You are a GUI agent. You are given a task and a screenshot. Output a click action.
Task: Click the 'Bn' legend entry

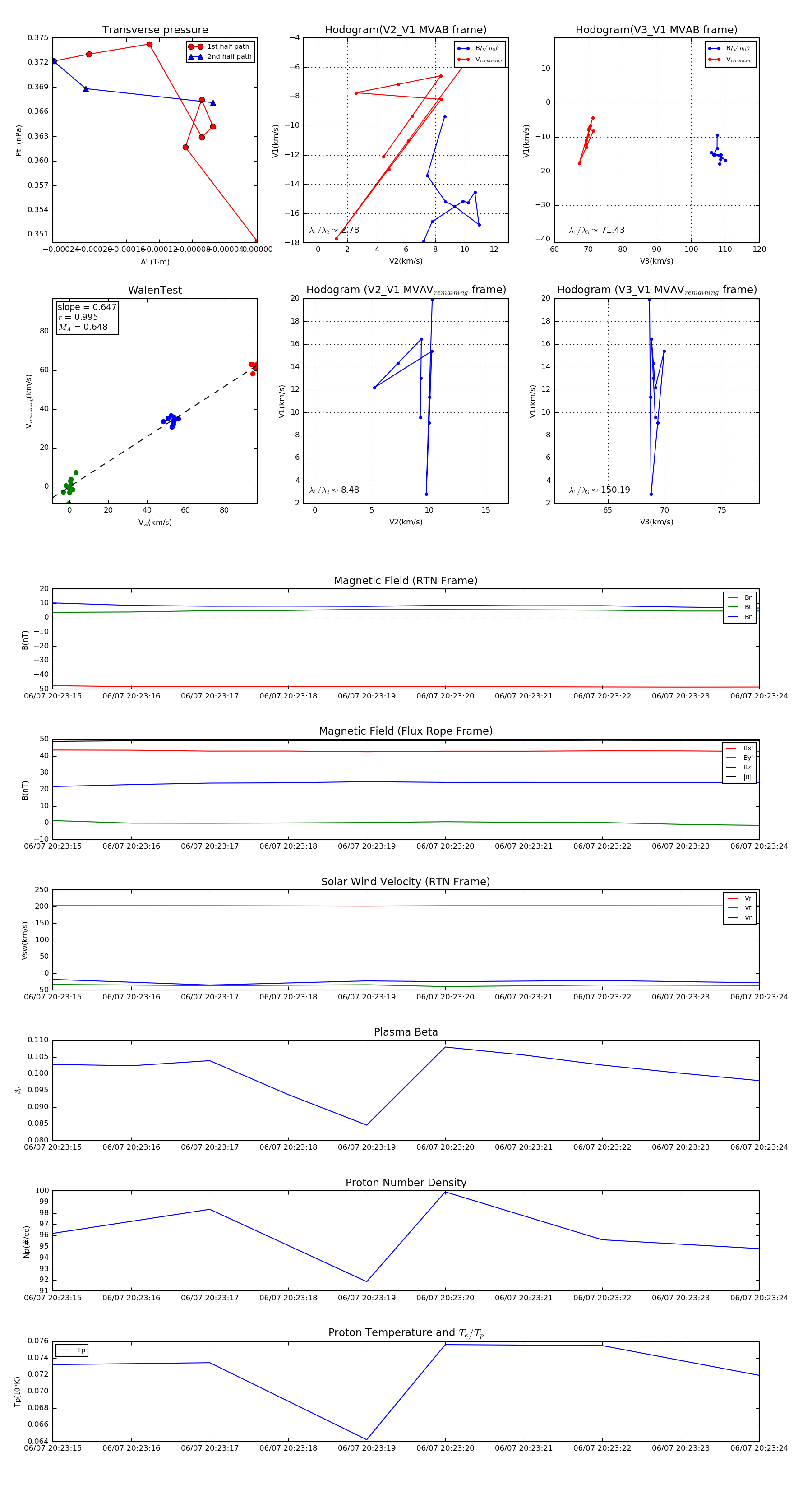coord(740,617)
